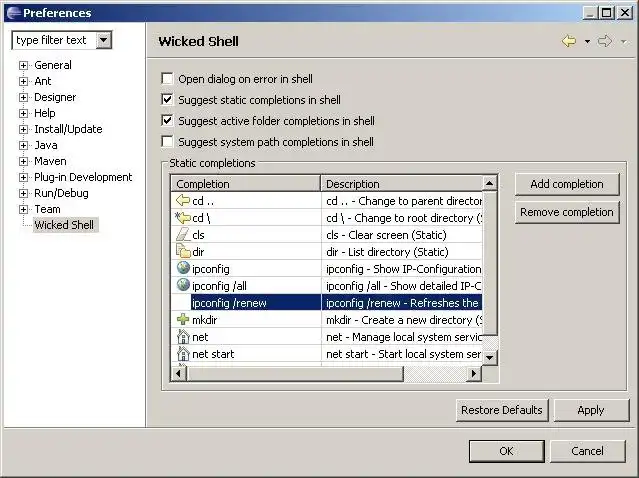Cancel the Preferences dialog
This screenshot has width=639, height=478.
coord(587,451)
